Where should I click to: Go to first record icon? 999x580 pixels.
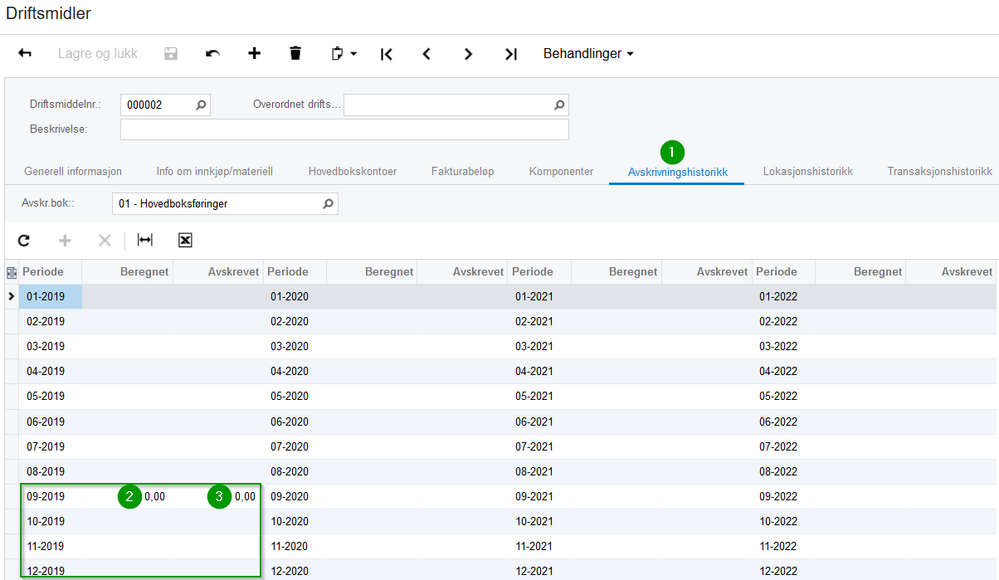pos(386,54)
